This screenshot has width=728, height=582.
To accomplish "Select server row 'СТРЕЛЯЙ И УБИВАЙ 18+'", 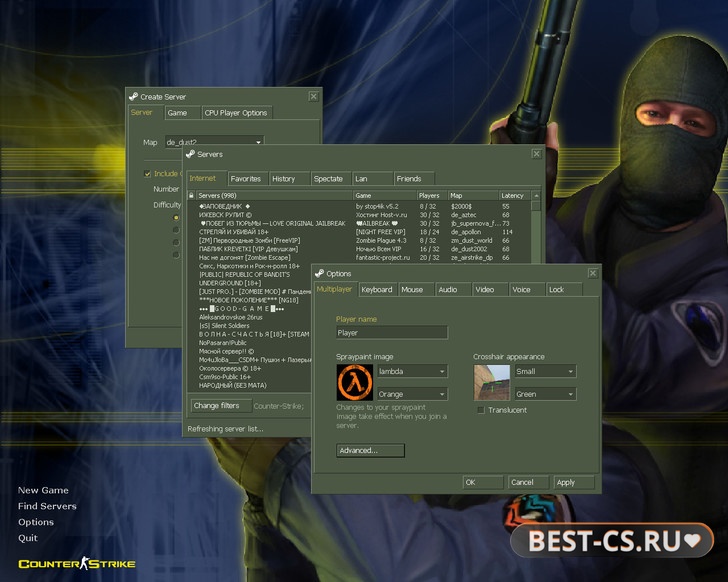I will tap(358, 232).
